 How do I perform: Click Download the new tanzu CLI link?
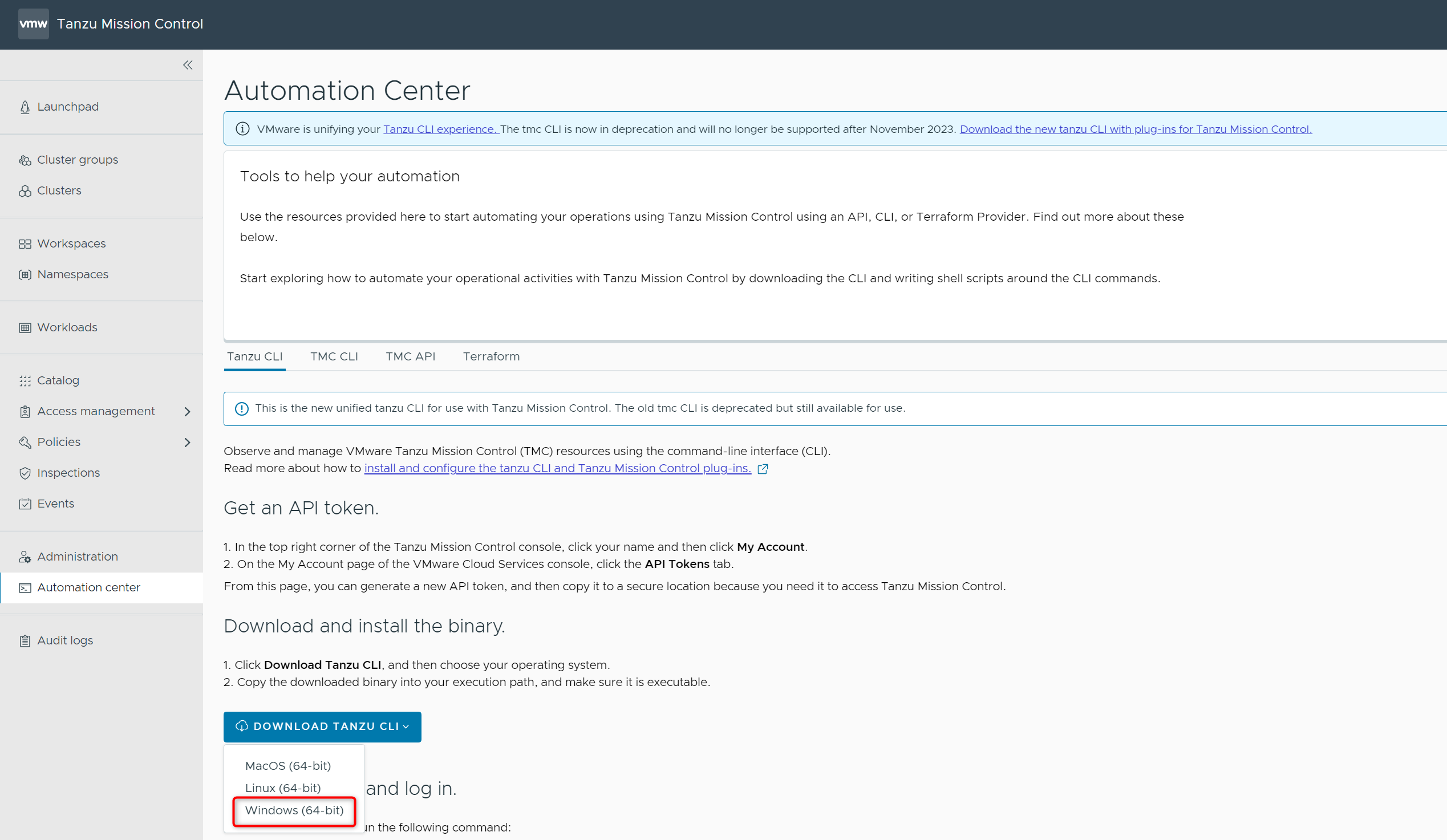click(1135, 129)
